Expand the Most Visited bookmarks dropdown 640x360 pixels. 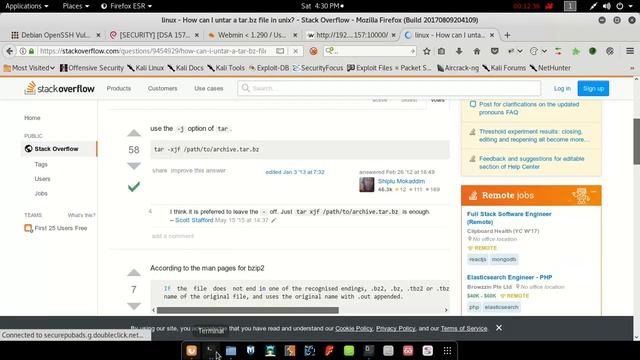pos(29,68)
